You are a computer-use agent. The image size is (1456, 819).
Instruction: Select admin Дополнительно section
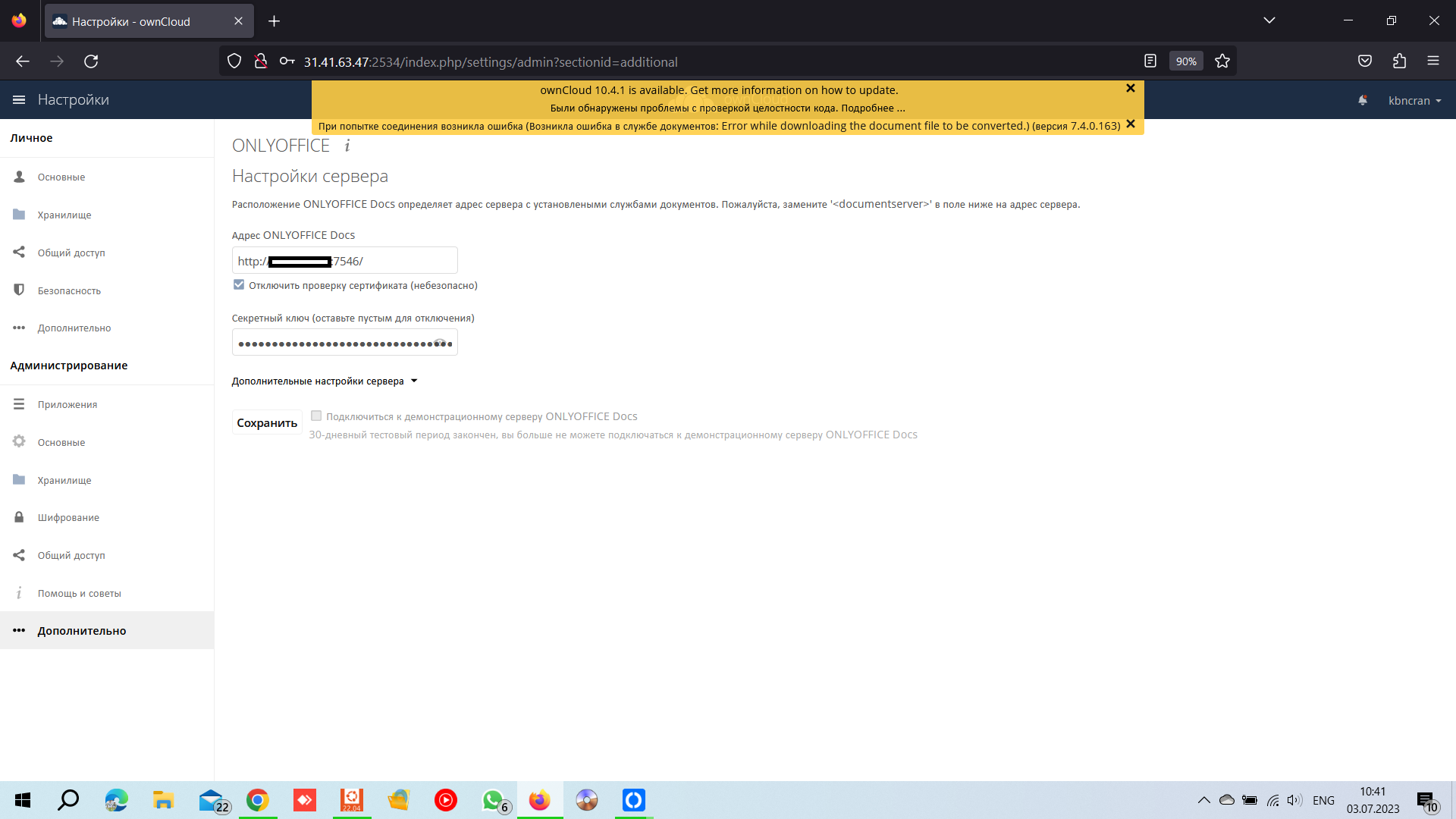(x=107, y=630)
